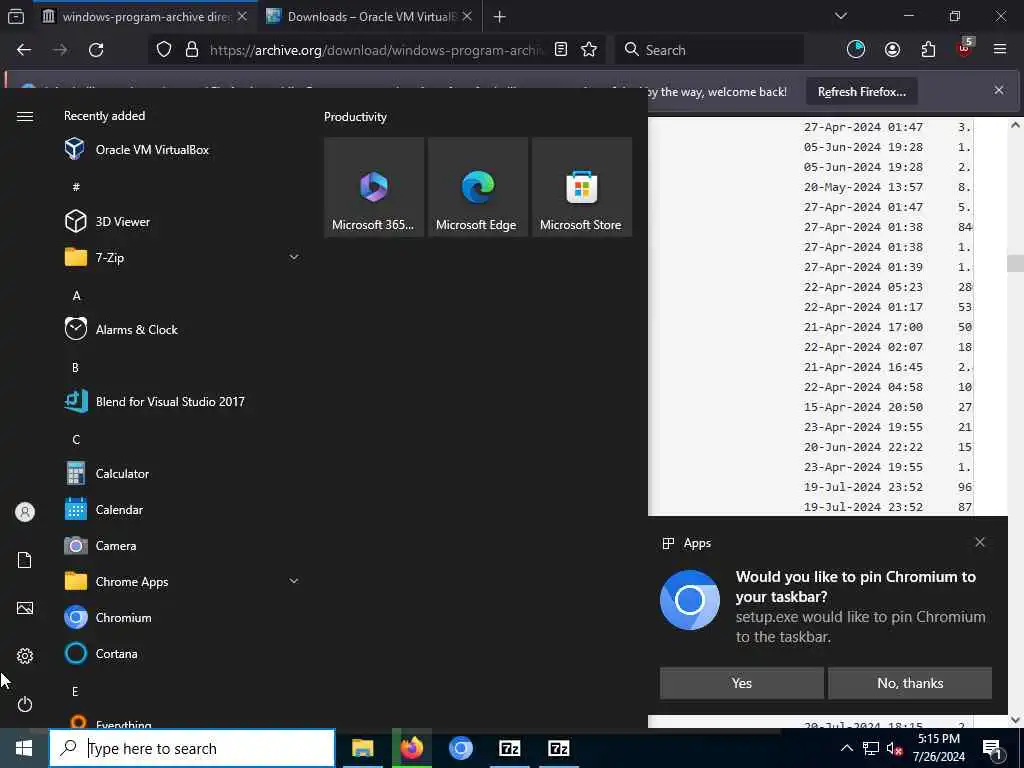Open Oracle VM VirtualBox from Recently added

pos(137,150)
